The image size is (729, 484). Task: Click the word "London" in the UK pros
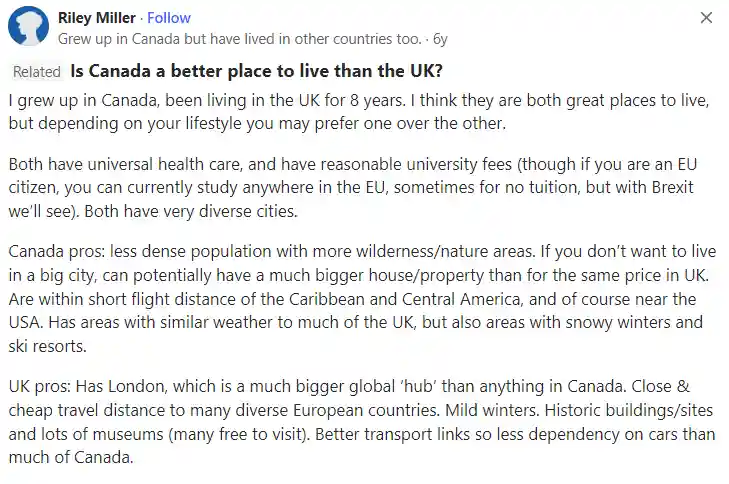138,386
